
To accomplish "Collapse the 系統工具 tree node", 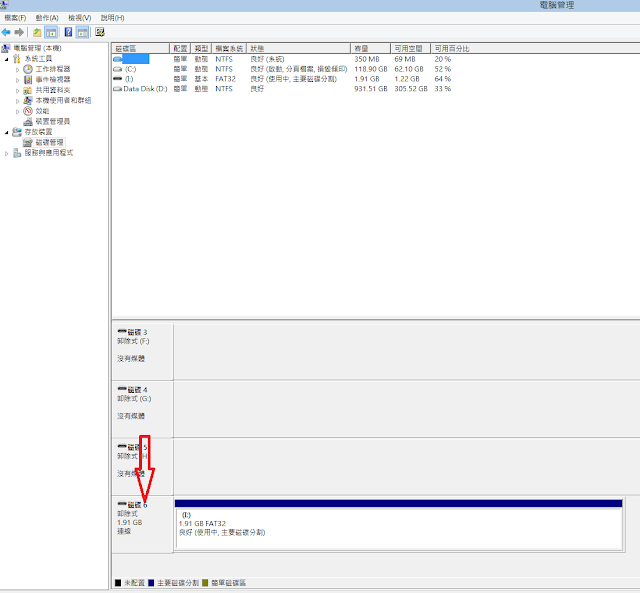I will (7, 60).
